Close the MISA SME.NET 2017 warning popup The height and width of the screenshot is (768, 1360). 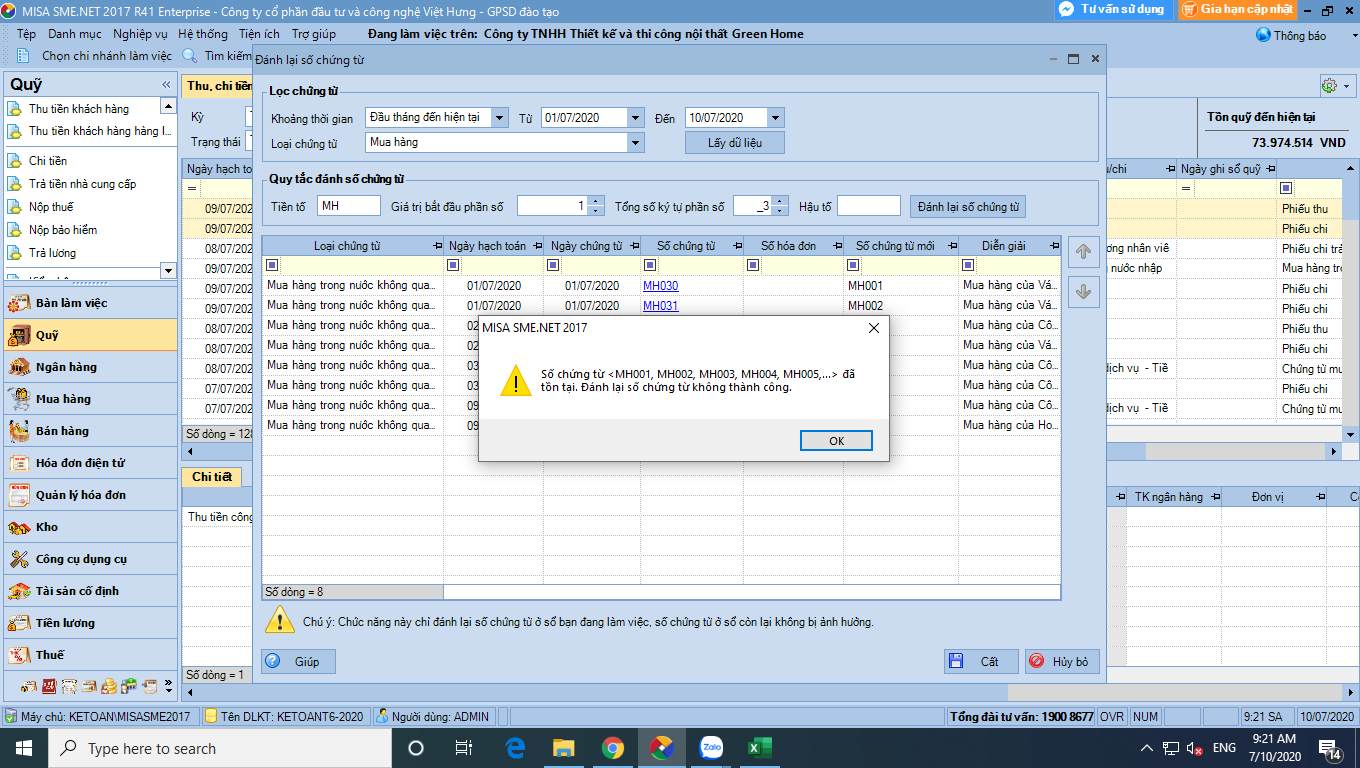pyautogui.click(x=873, y=327)
